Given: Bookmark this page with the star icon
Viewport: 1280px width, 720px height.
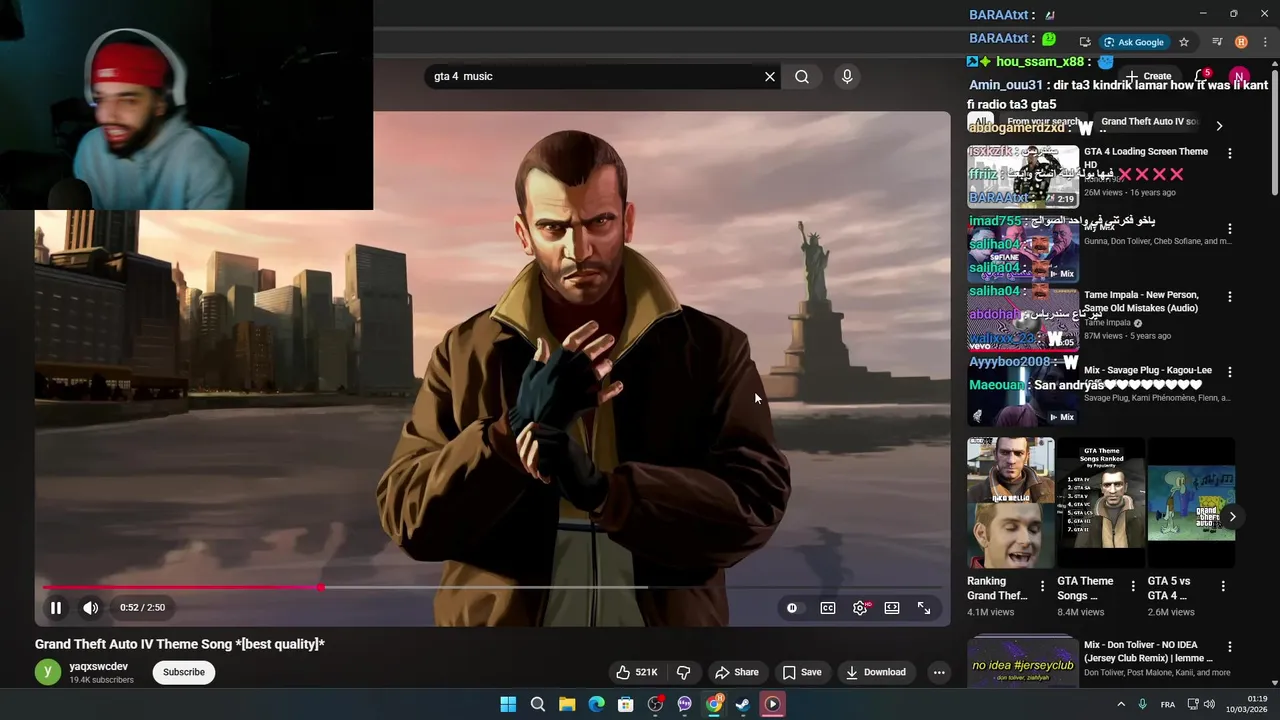Looking at the screenshot, I should point(1184,42).
